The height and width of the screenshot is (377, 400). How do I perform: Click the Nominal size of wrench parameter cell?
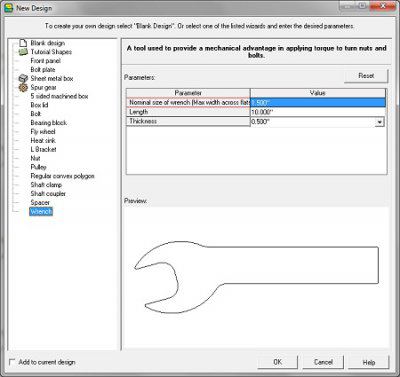pos(188,103)
